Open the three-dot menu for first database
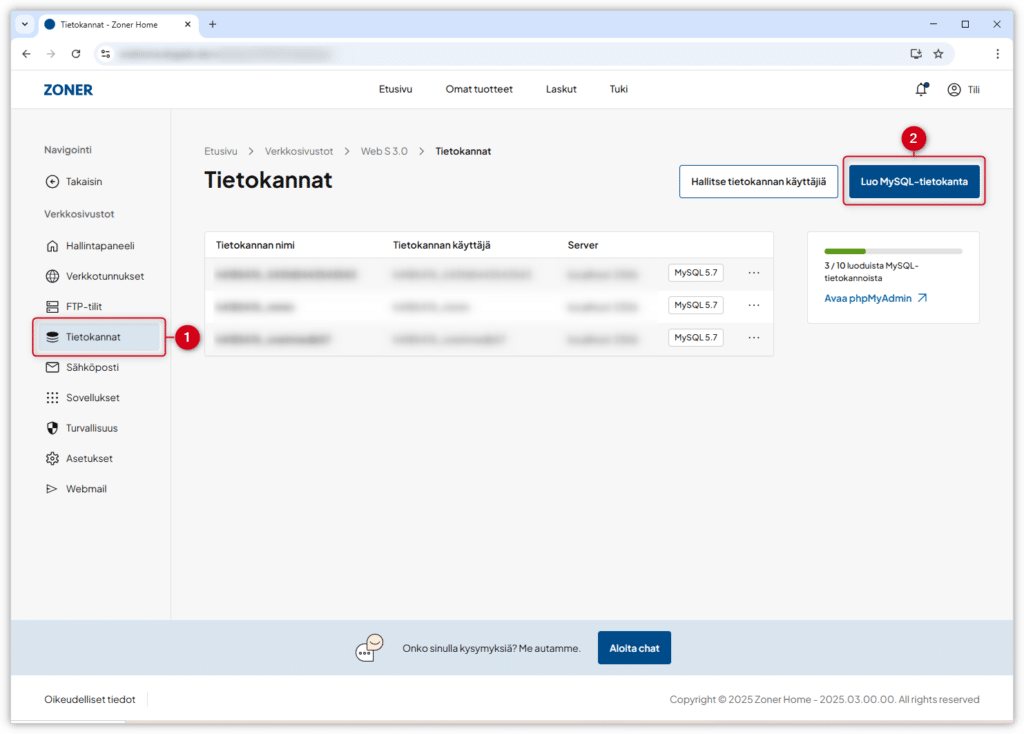 tap(754, 273)
